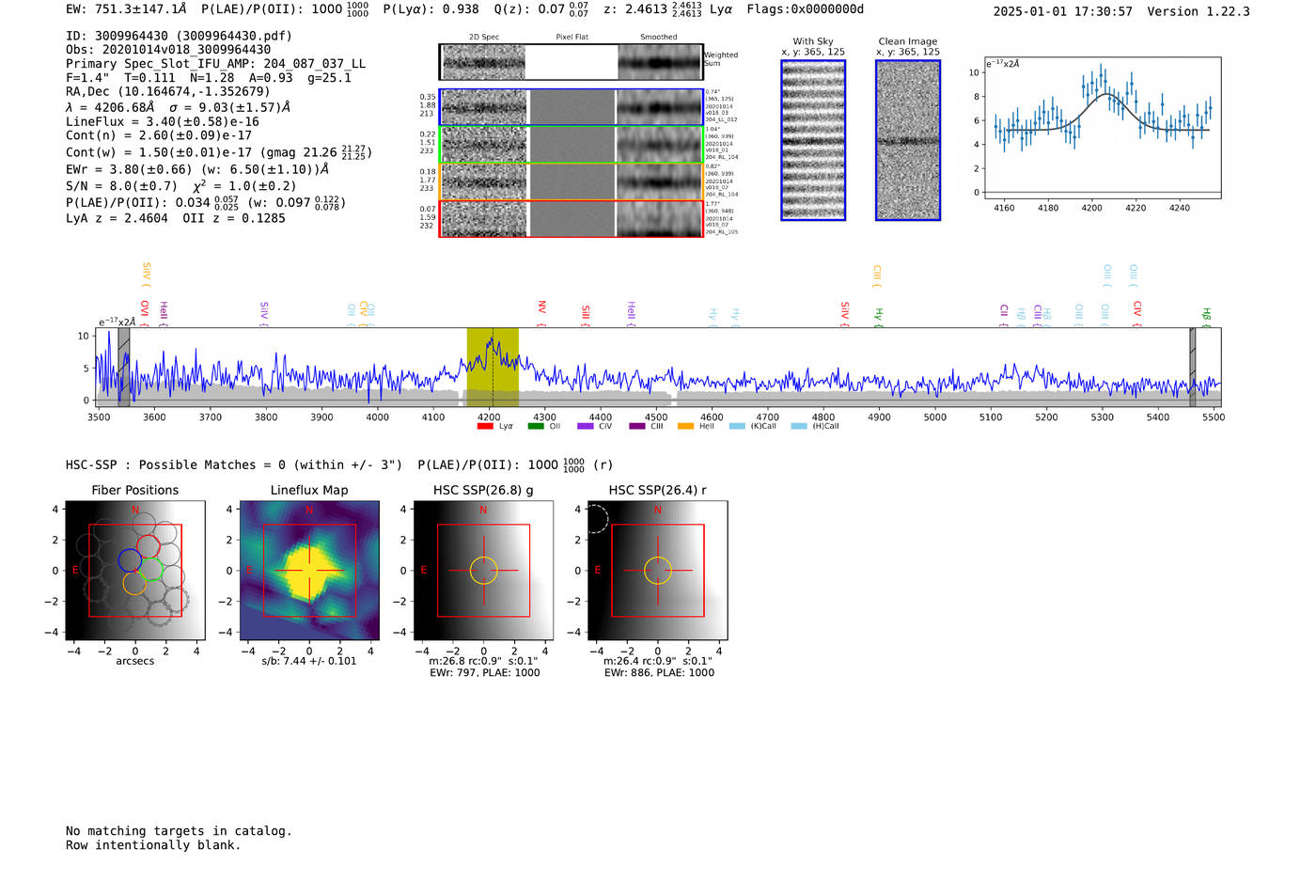Open the HSC SSP(26.8) g image
This screenshot has width=1316, height=896.
coord(483,571)
